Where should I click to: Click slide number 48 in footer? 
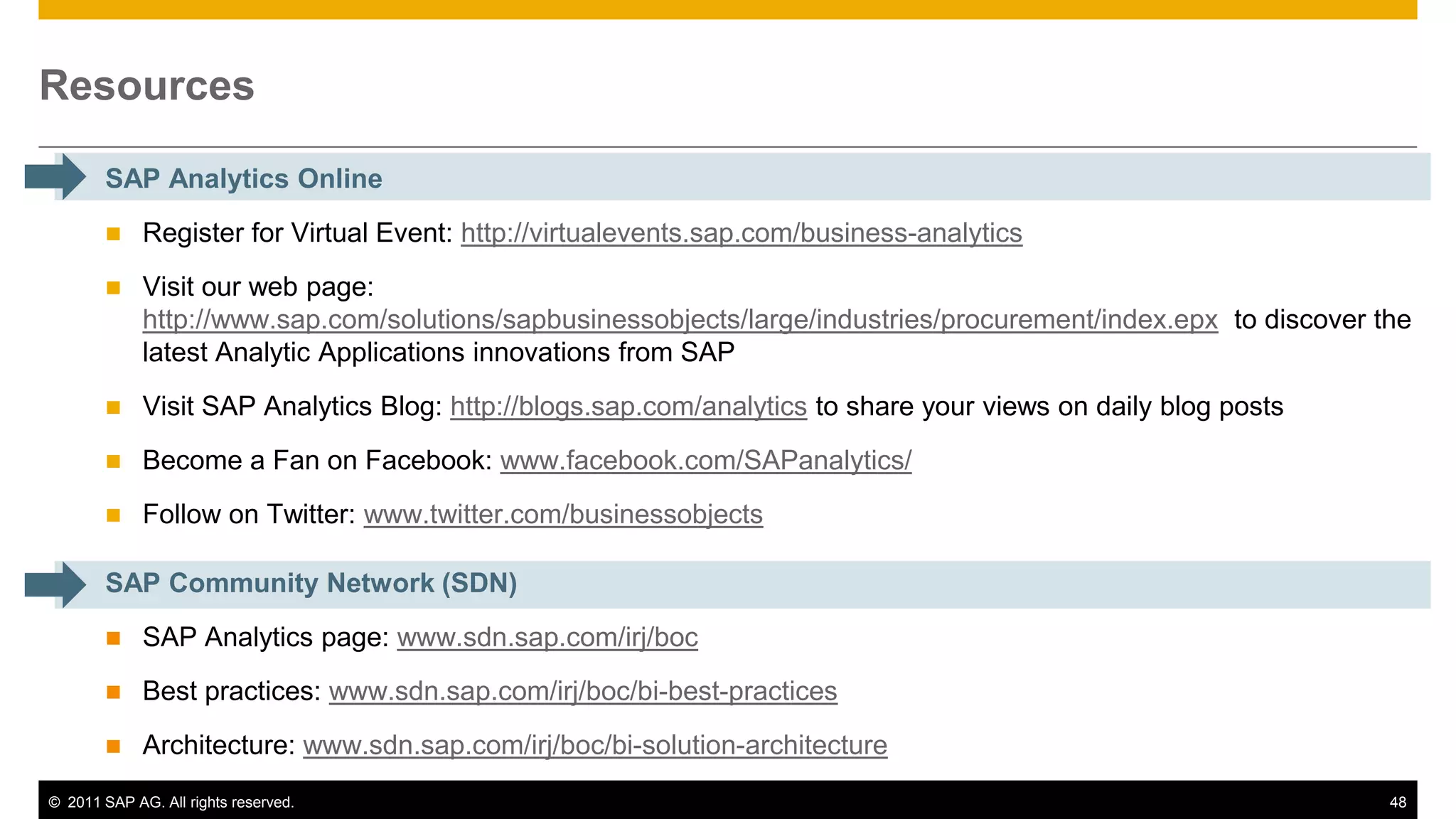point(1398,803)
